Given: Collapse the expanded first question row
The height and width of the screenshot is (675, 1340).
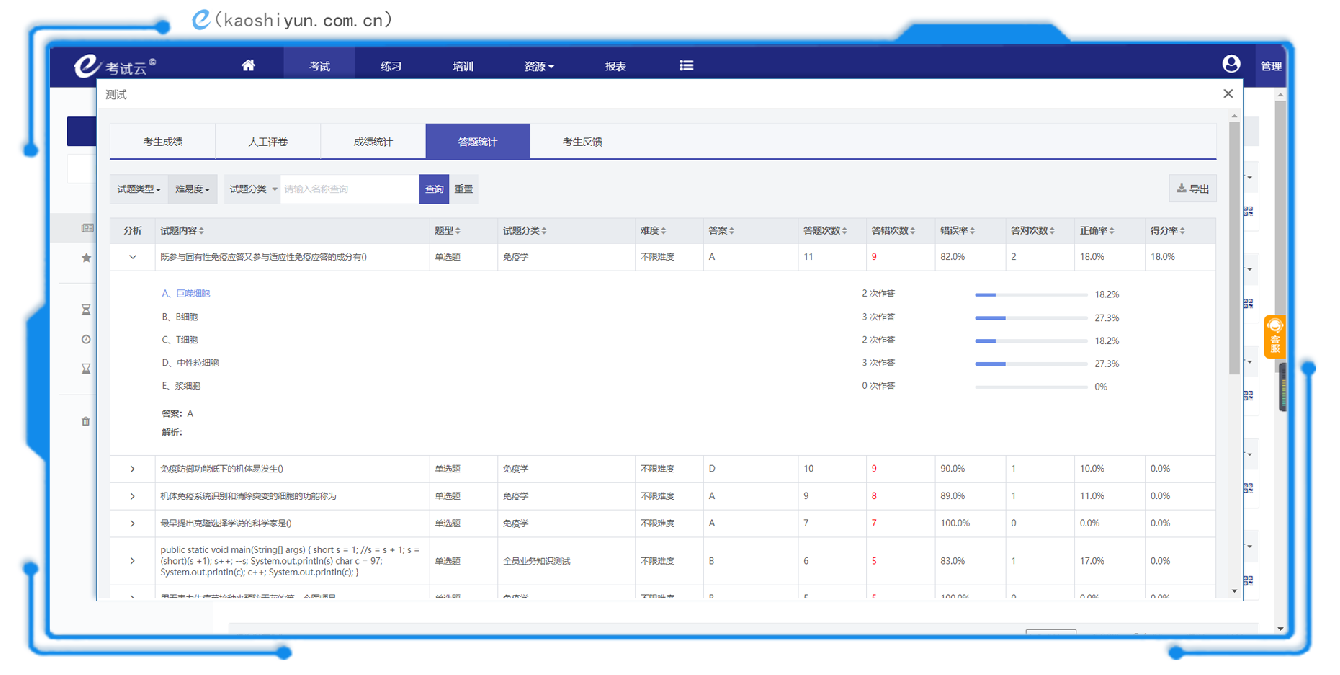Looking at the screenshot, I should click(x=132, y=257).
